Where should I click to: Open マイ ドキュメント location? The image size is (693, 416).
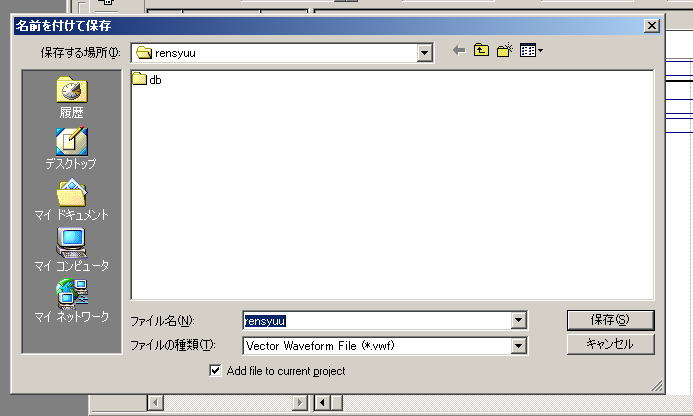coord(71,200)
